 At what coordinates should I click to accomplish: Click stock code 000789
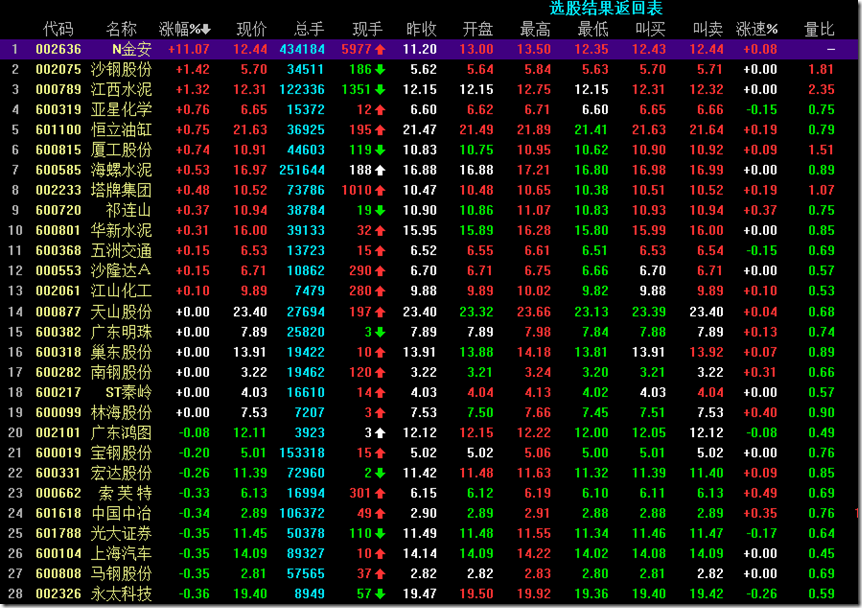coord(58,90)
